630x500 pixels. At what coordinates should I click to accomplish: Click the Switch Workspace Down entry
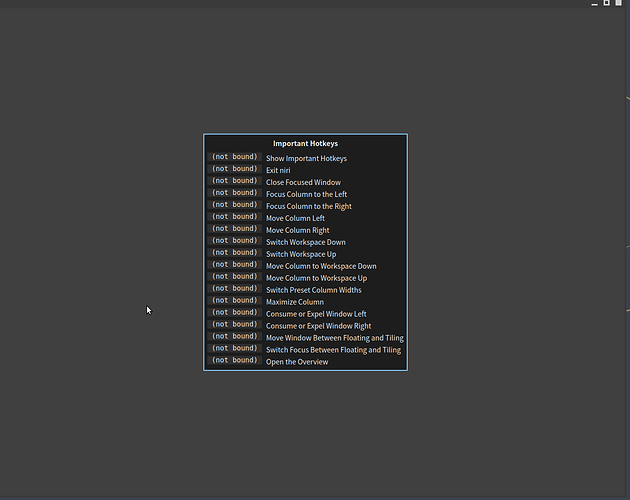coord(306,242)
